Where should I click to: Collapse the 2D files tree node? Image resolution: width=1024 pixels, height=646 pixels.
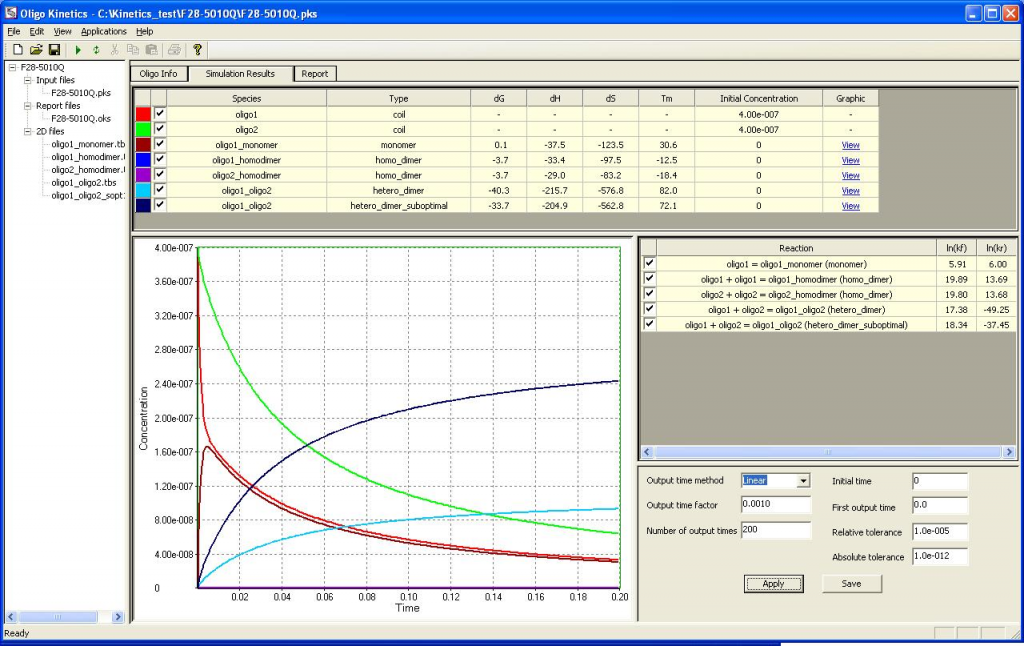[x=27, y=131]
